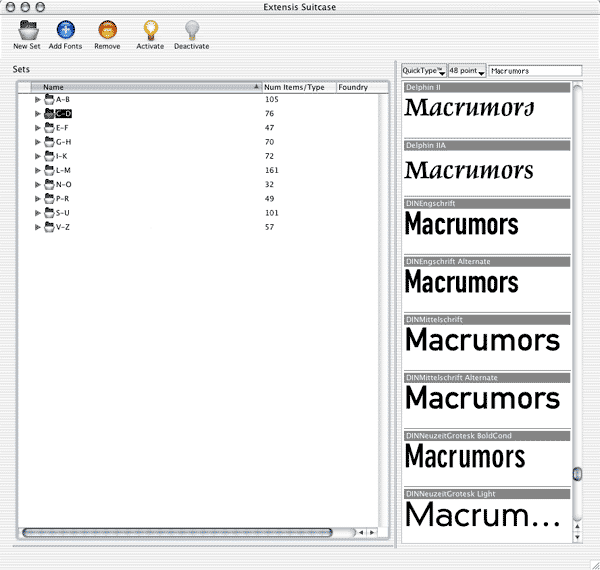
Task: Click the New Set toolbar icon
Action: [x=28, y=30]
